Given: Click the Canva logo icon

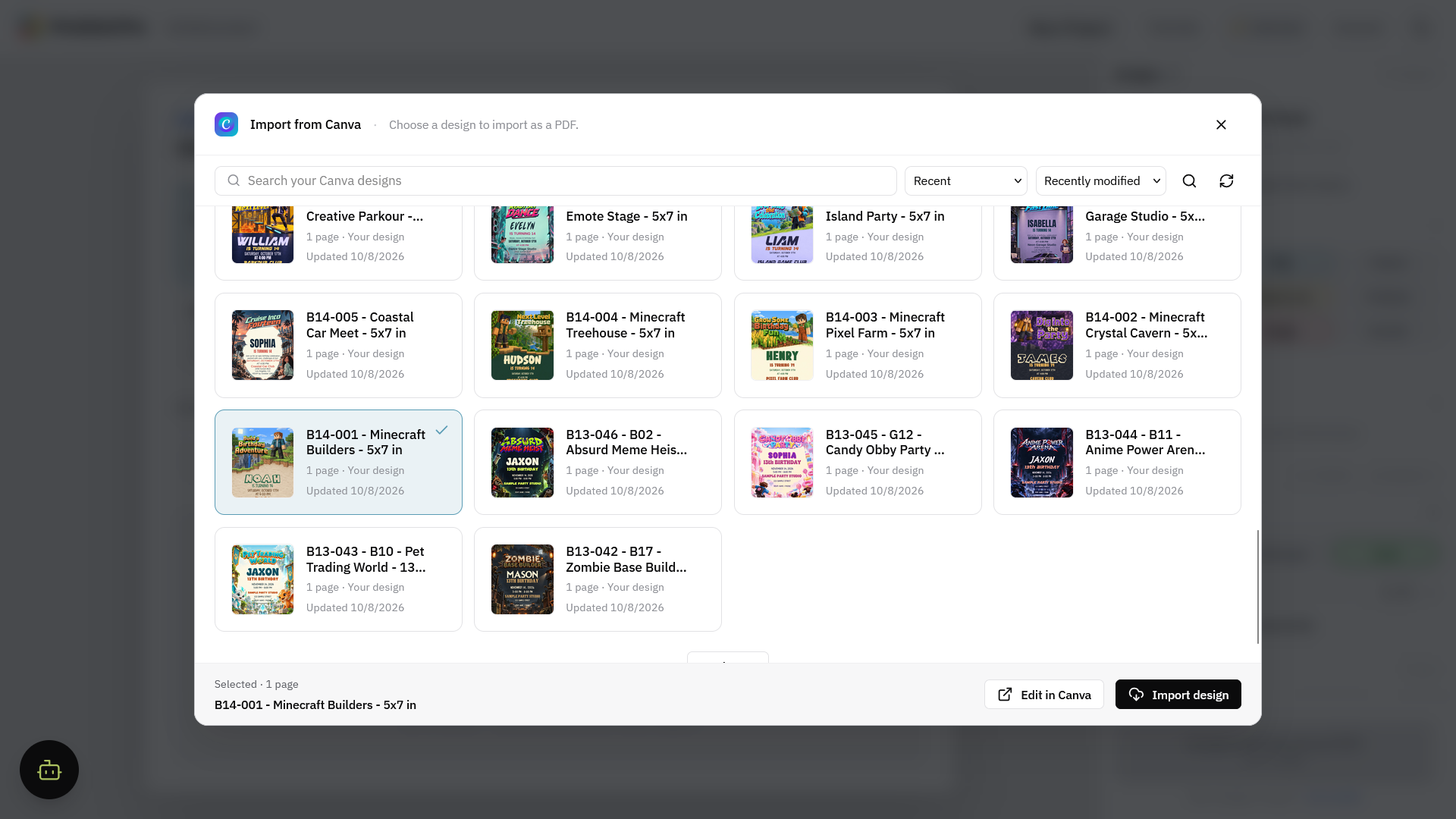Looking at the screenshot, I should [x=226, y=124].
